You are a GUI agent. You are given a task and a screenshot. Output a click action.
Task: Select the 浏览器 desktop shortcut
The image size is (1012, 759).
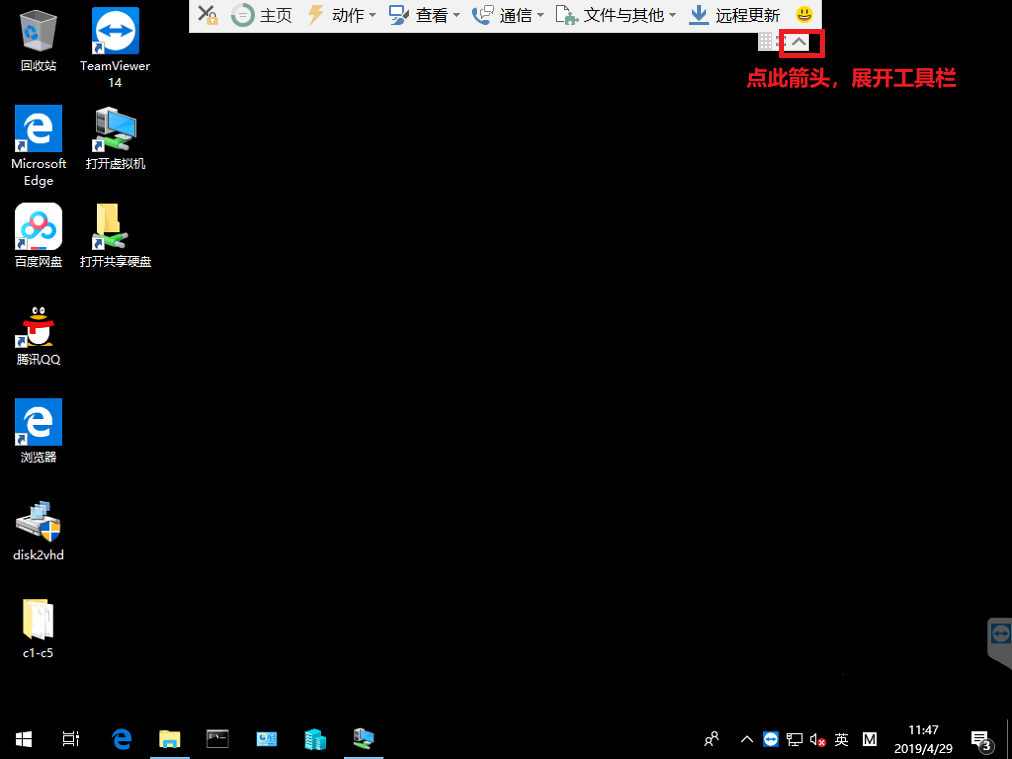(x=39, y=431)
